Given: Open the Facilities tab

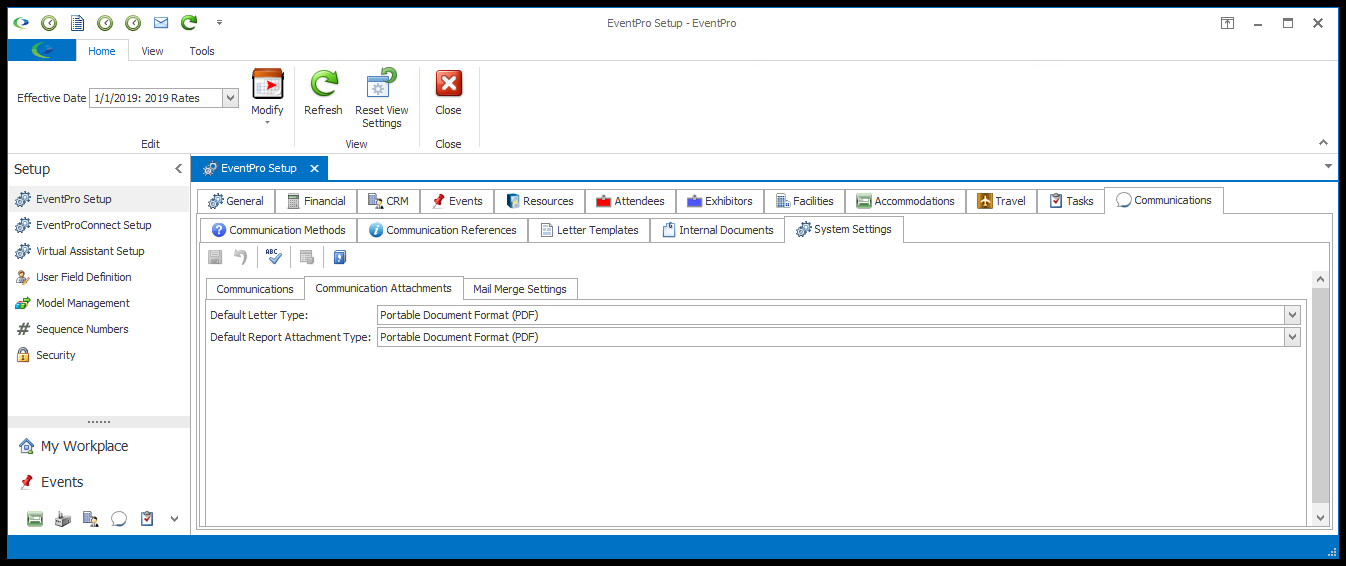Looking at the screenshot, I should (804, 201).
